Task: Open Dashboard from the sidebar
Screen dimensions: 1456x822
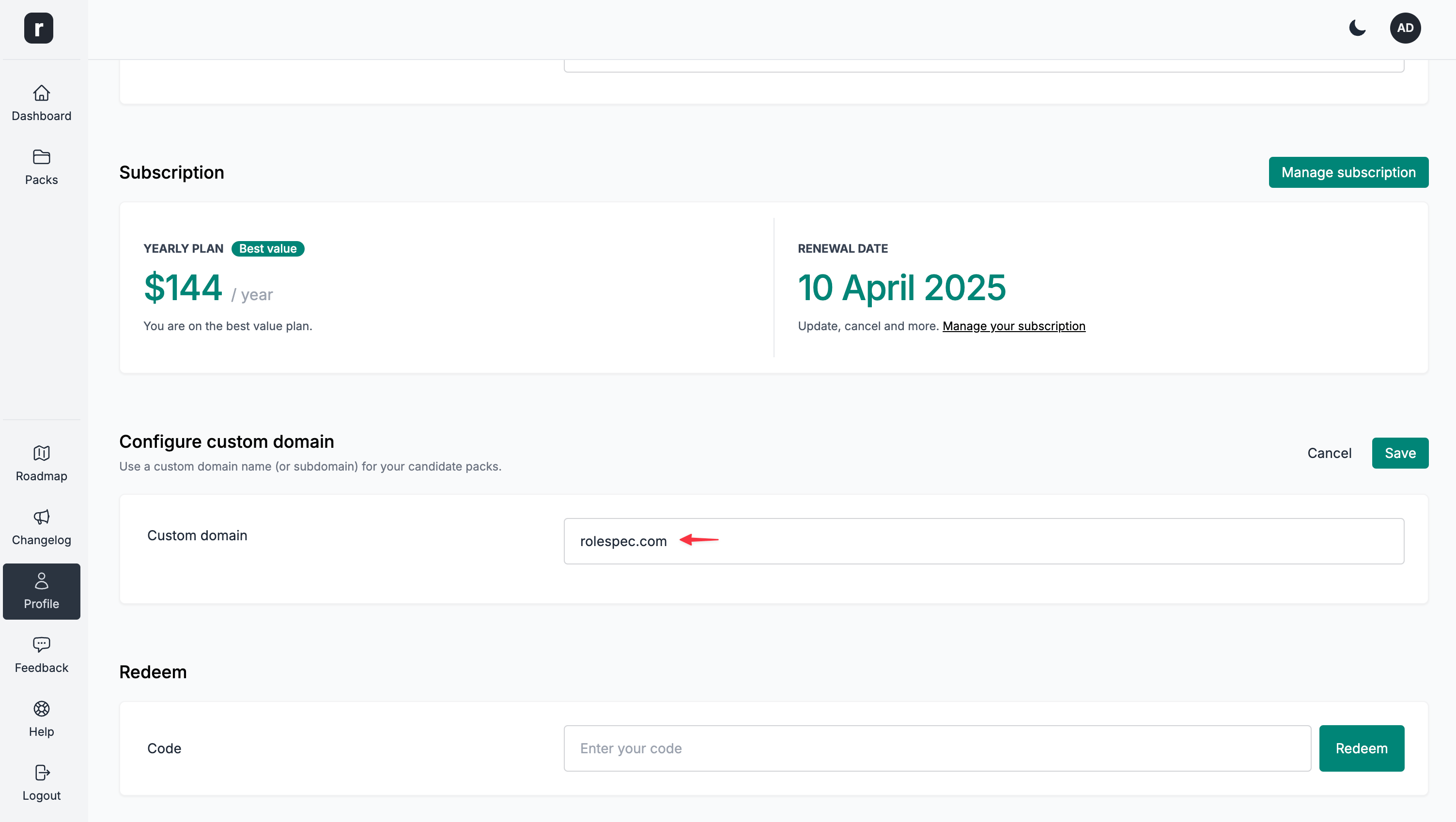Action: click(x=41, y=104)
